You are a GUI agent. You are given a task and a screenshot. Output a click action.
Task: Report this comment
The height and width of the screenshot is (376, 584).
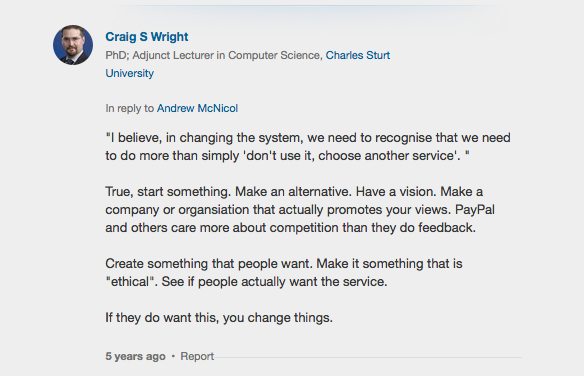click(197, 356)
